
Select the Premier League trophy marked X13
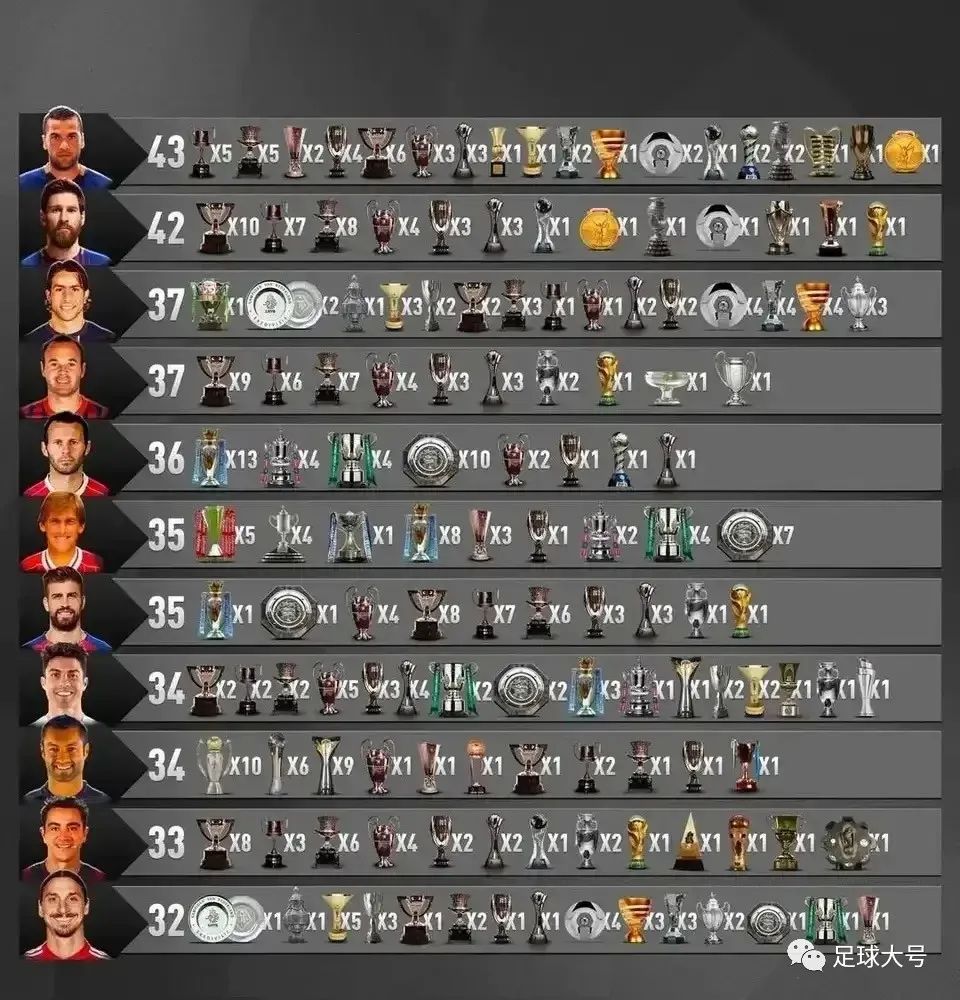pyautogui.click(x=210, y=457)
